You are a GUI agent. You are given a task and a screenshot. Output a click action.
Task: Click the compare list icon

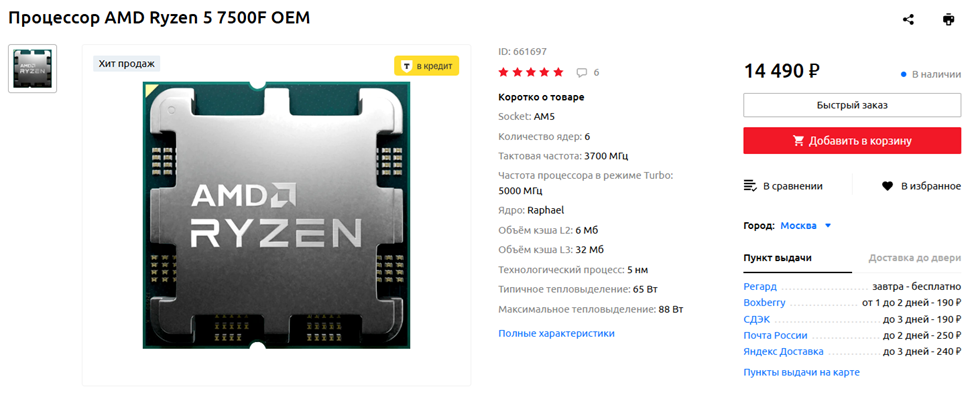click(750, 186)
